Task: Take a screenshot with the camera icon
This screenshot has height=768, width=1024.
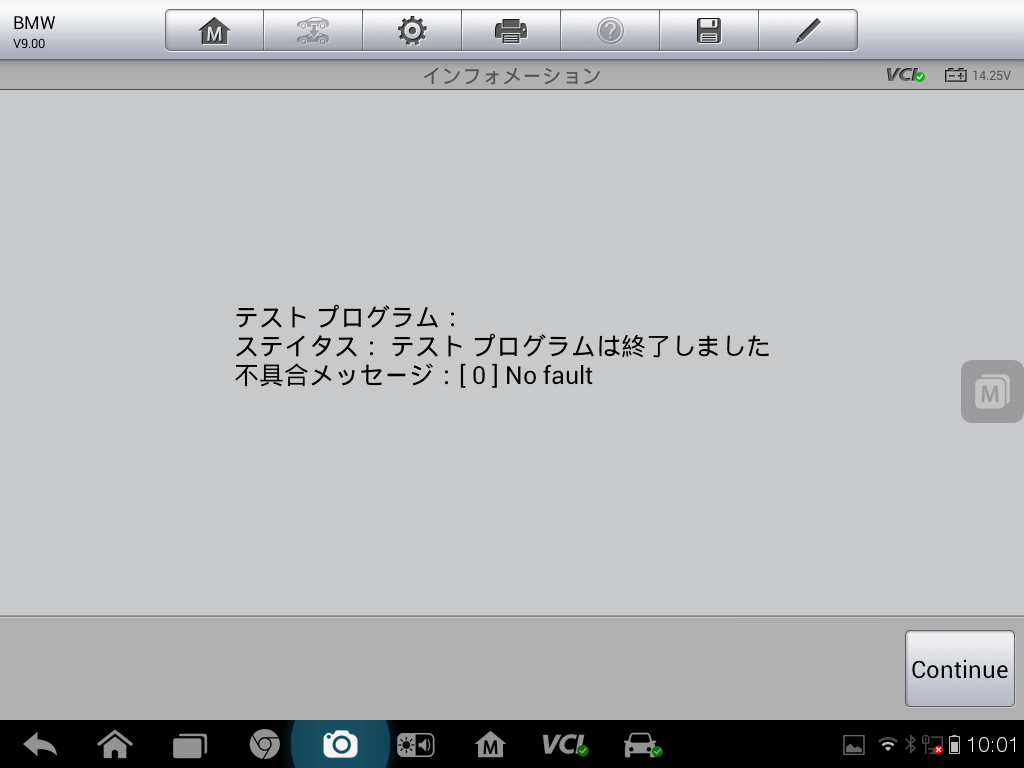Action: [x=340, y=744]
